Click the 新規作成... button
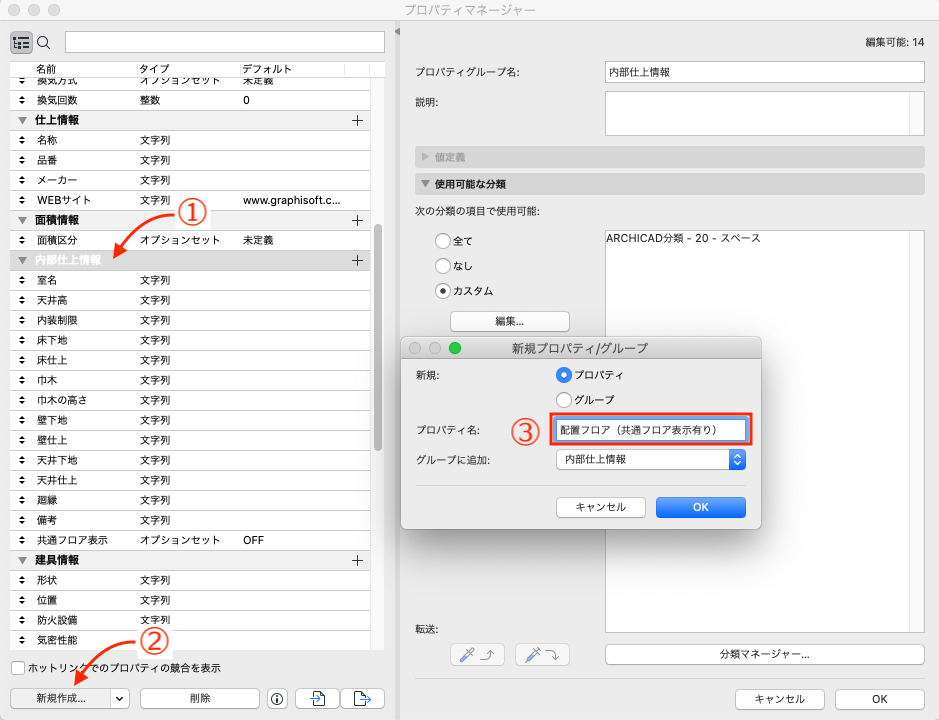Screen dimensions: 939x720 tap(60, 698)
